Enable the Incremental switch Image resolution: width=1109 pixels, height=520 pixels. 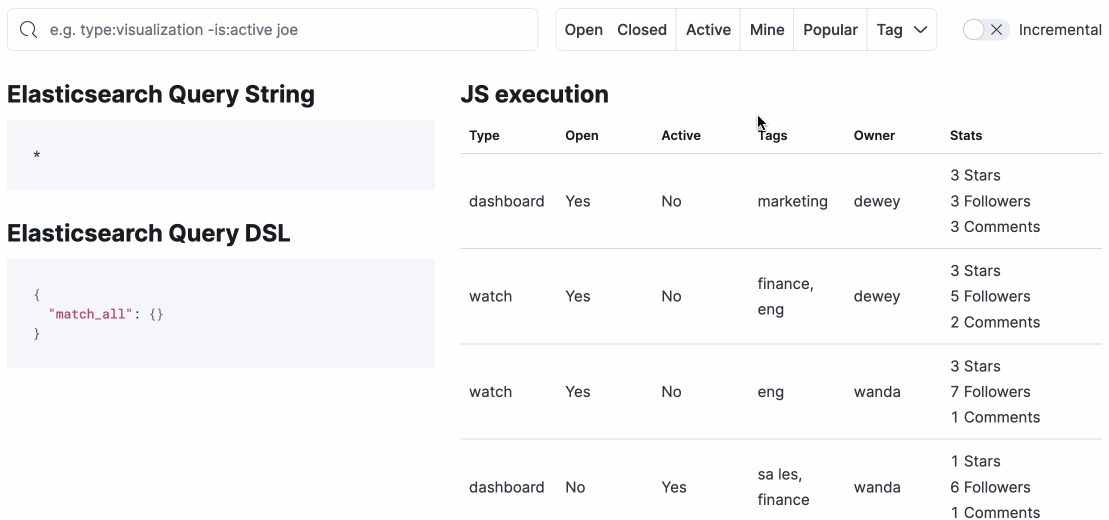tap(984, 30)
